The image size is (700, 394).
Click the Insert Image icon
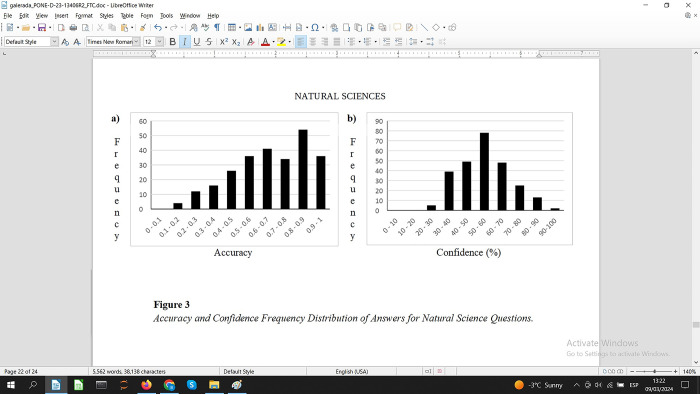coord(248,28)
